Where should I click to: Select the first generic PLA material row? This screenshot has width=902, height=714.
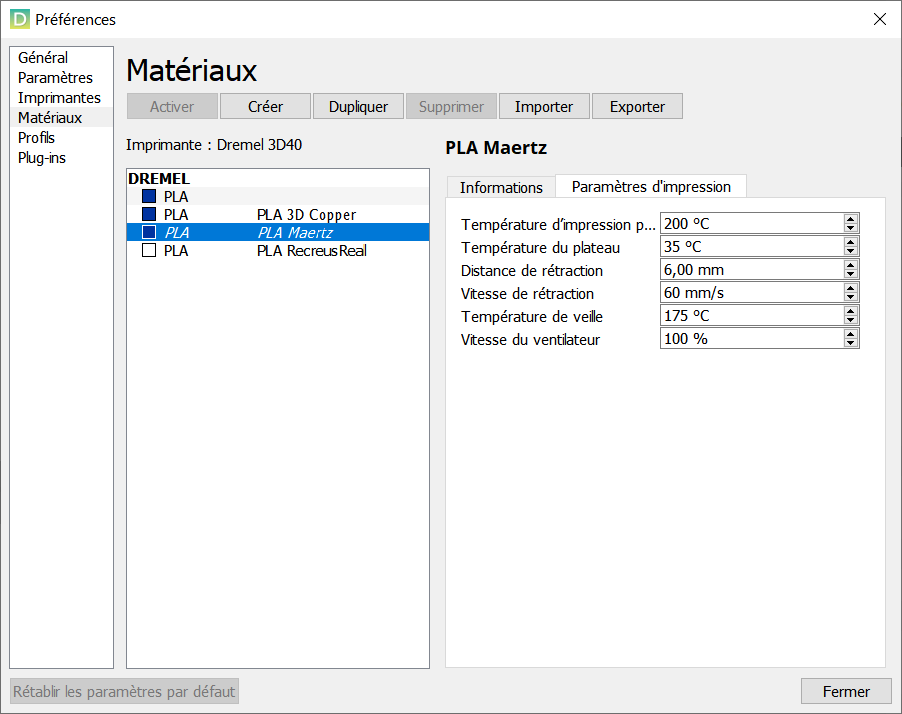pos(278,196)
